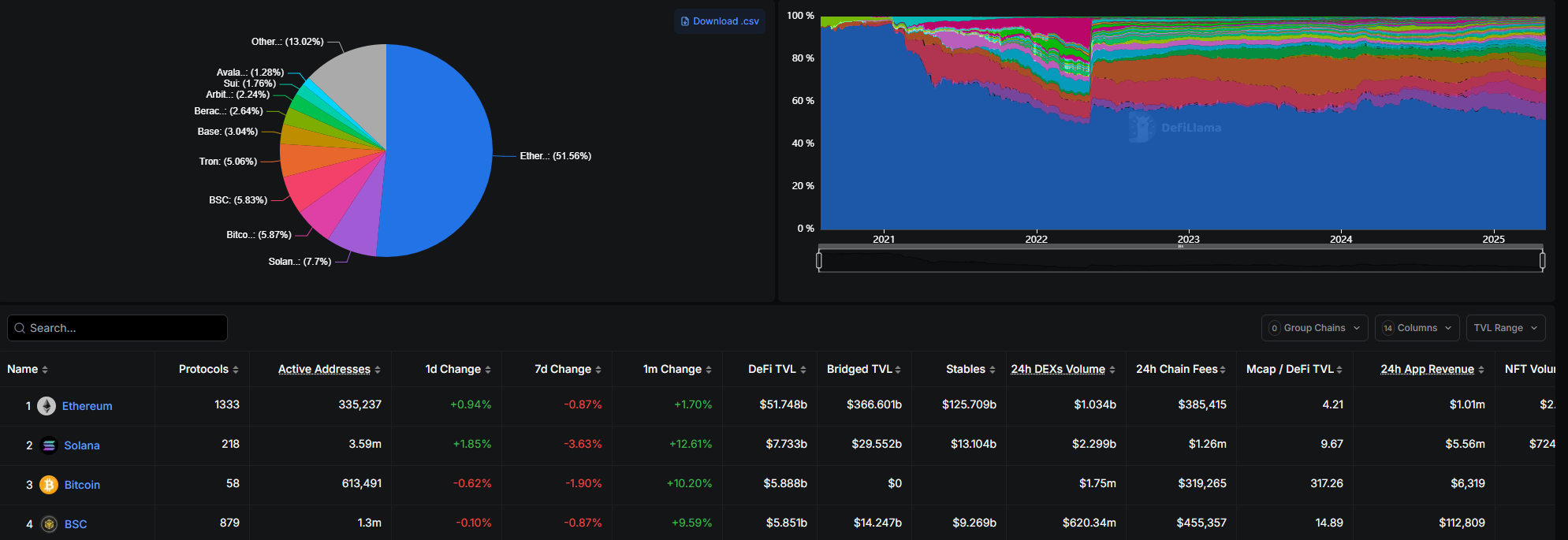
Task: Click the Bitcoin chain logo icon
Action: click(49, 485)
